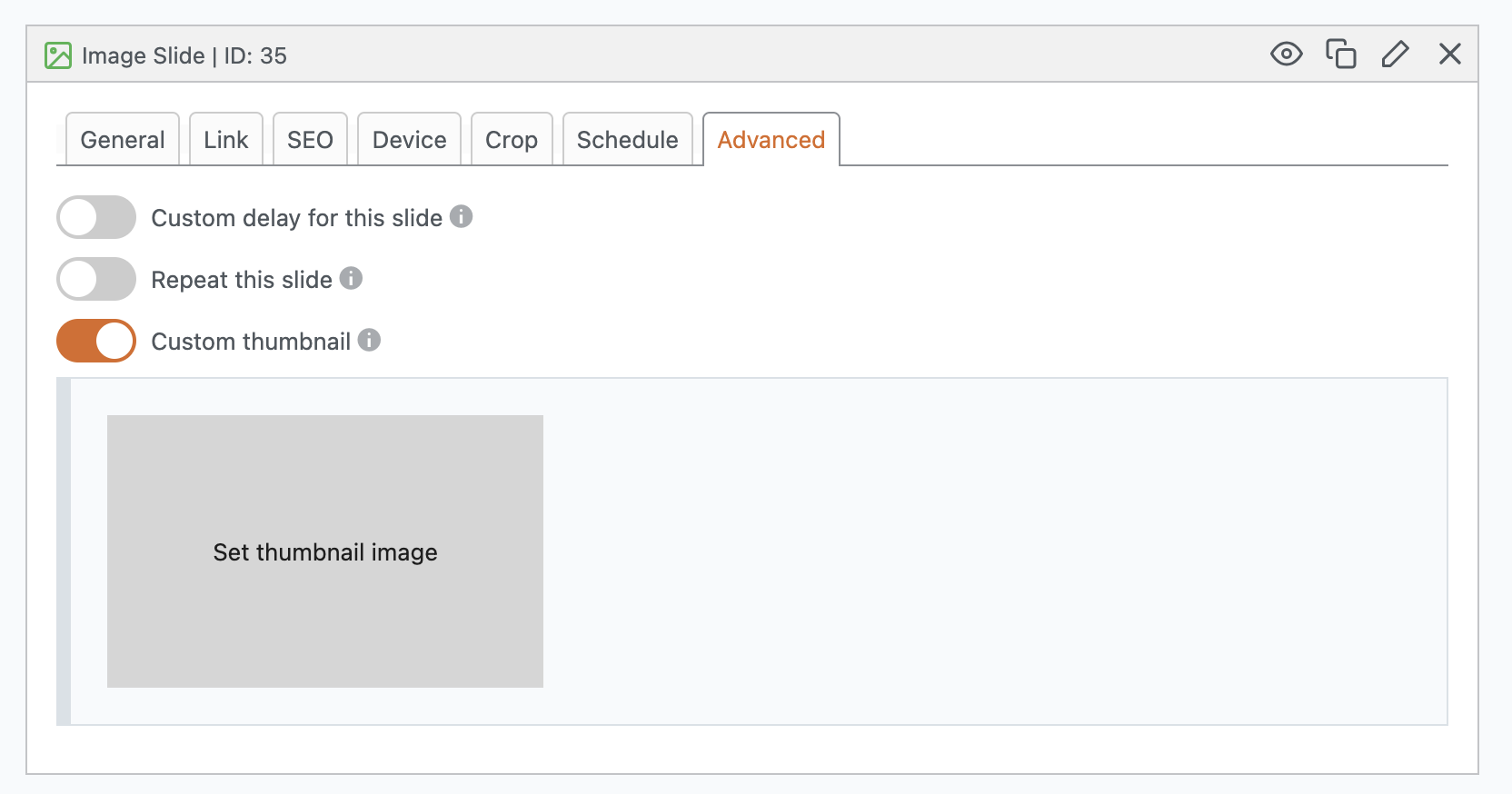Switch to the General tab

click(123, 140)
